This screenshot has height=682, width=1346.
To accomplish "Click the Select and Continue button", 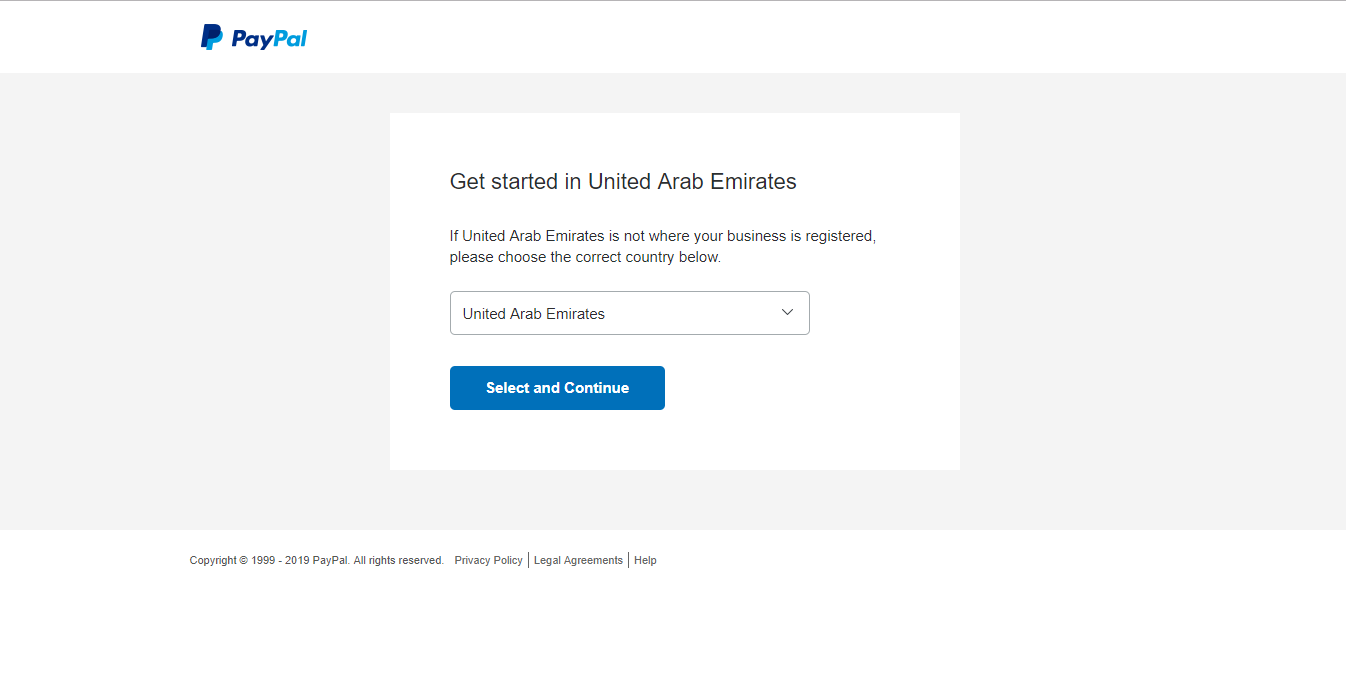I will (x=557, y=388).
